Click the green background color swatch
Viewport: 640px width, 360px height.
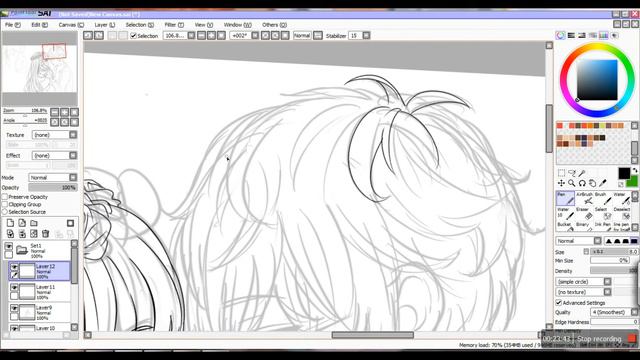(x=633, y=181)
